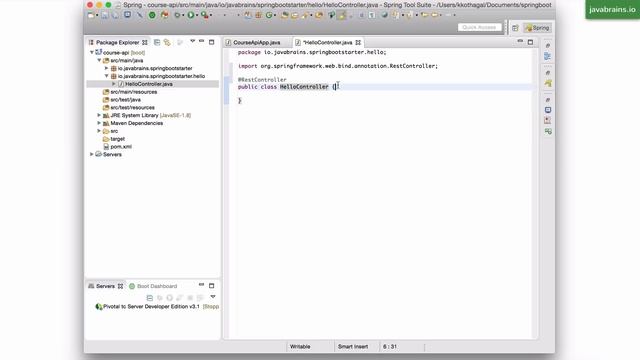This screenshot has width=640, height=360.
Task: Close the Package Explorer view tab
Action: 144,42
